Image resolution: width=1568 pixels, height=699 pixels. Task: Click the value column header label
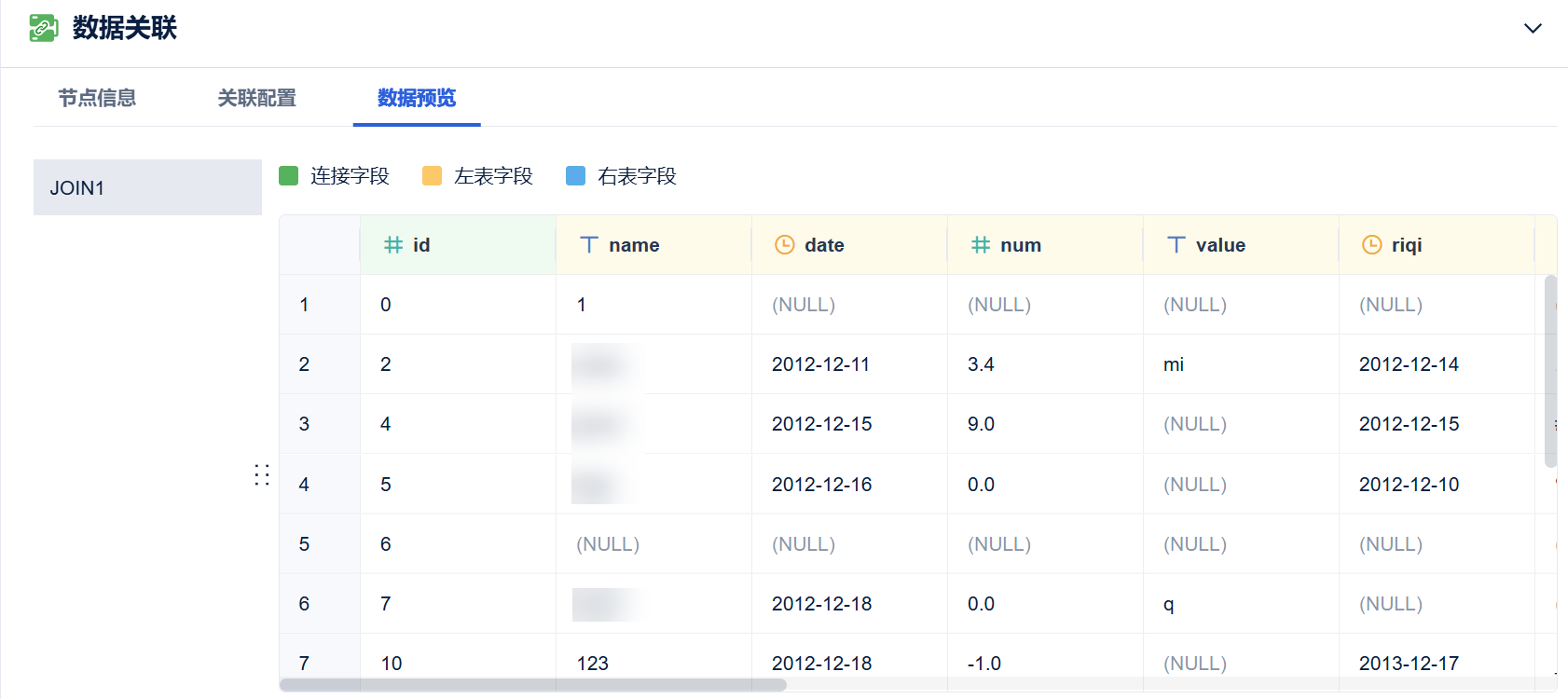1220,245
